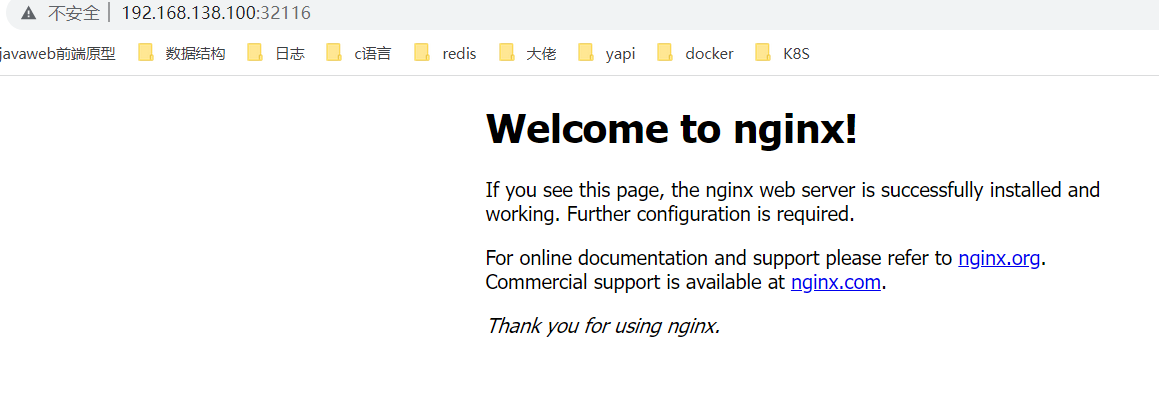
Task: Open the 大佬 bookmark folder
Action: pyautogui.click(x=527, y=53)
